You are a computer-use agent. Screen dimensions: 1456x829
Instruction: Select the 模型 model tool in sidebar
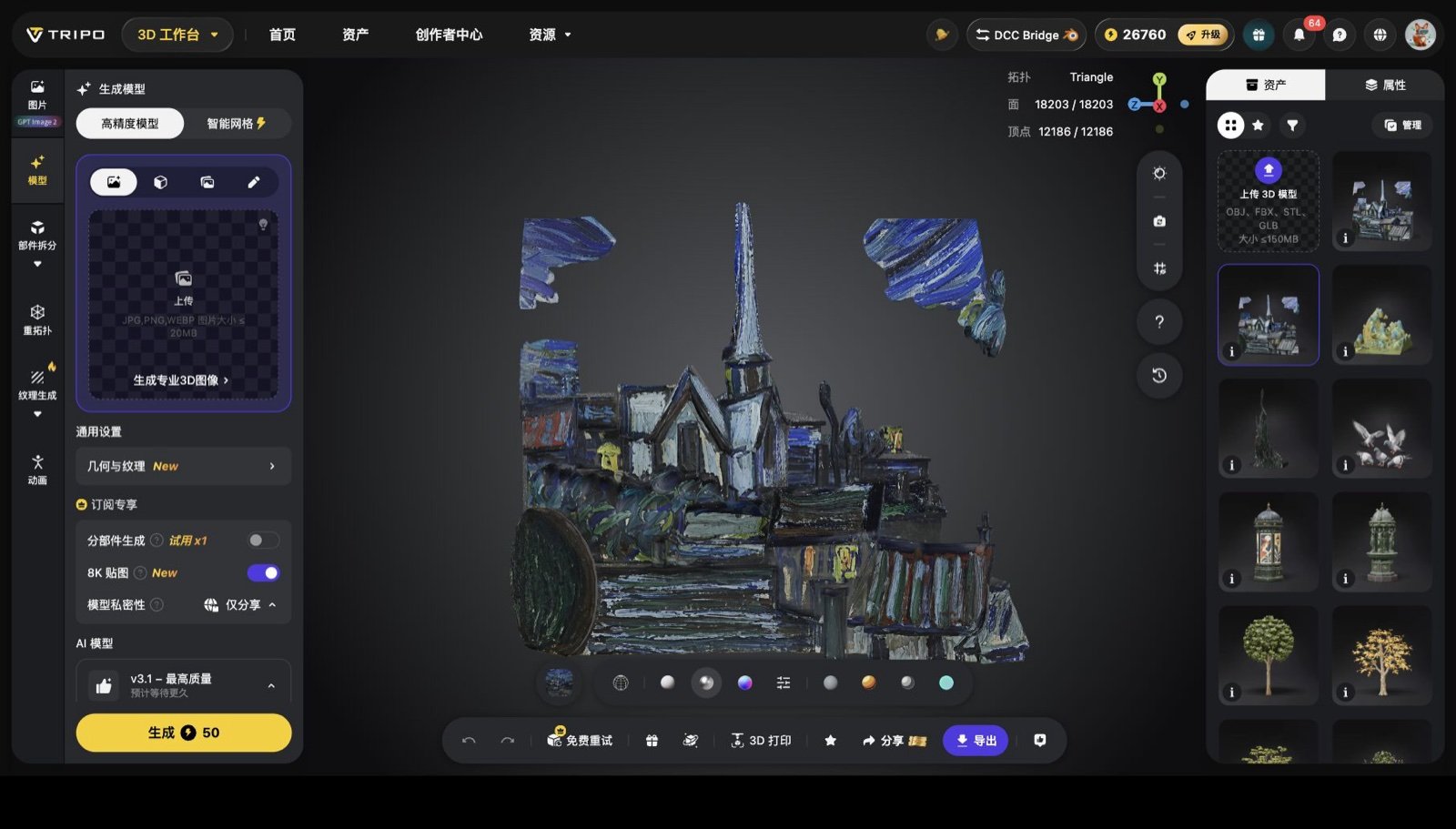(37, 170)
